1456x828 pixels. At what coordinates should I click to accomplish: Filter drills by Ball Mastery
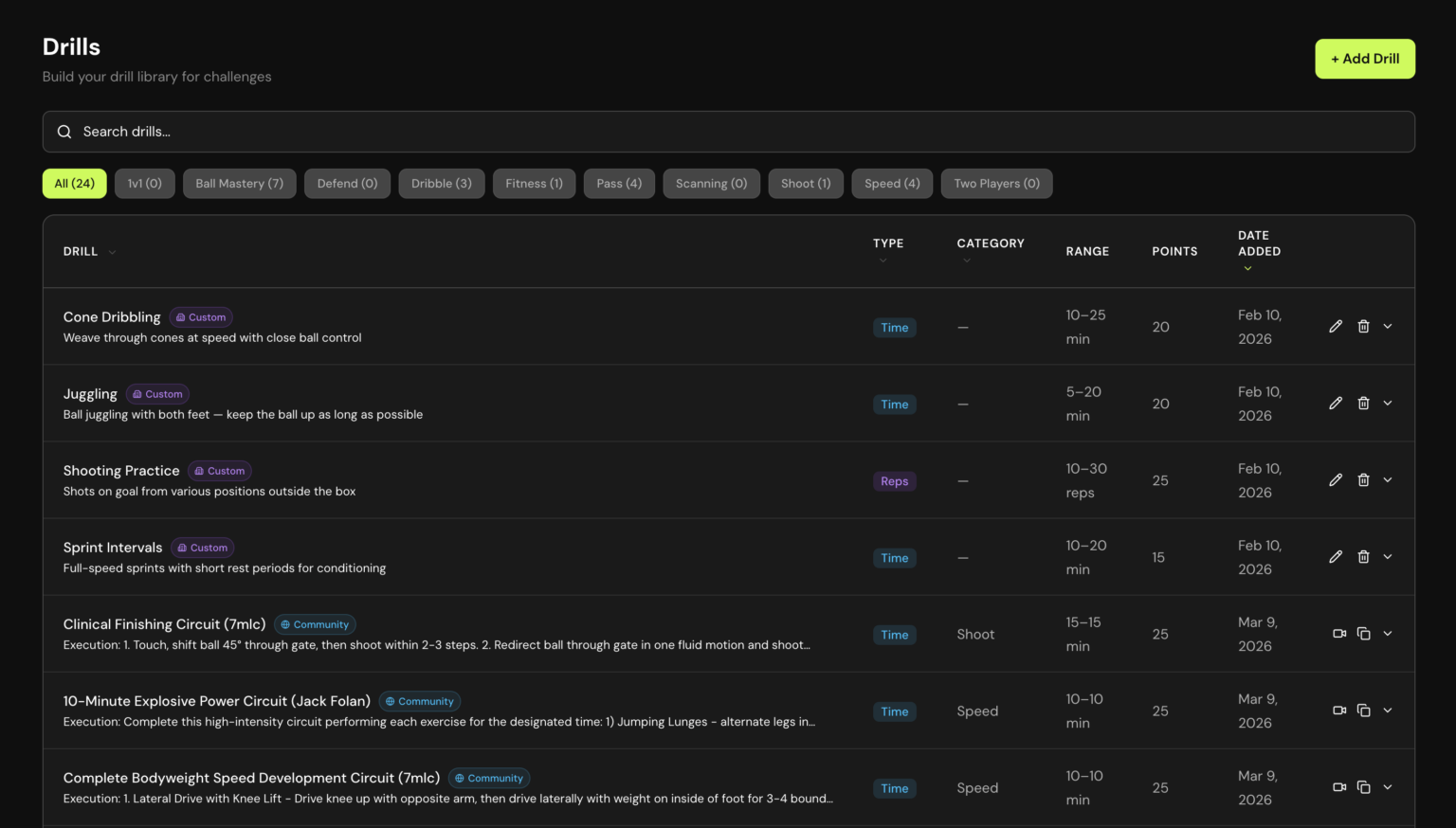pyautogui.click(x=239, y=184)
